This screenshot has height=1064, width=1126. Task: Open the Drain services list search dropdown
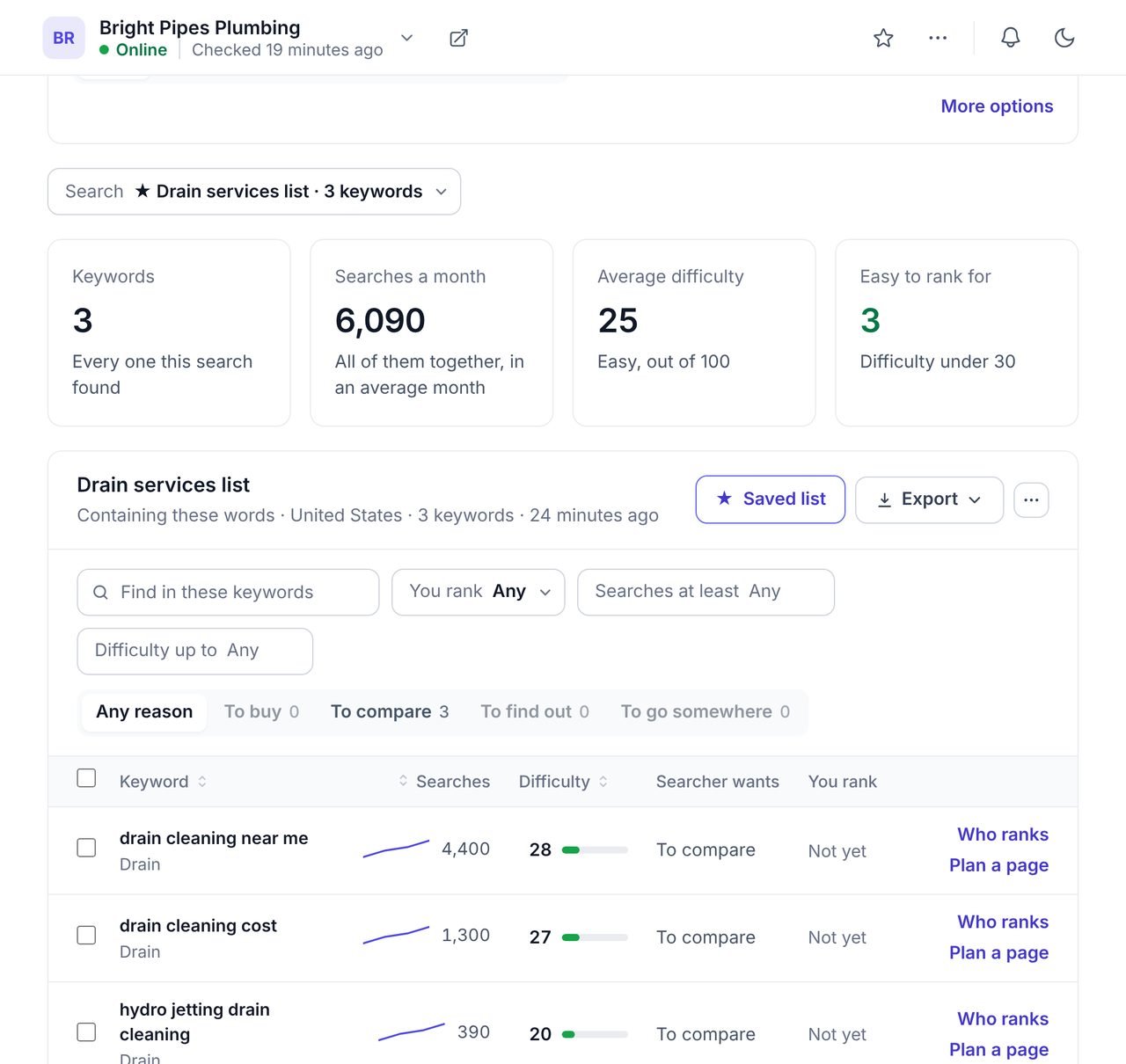(254, 192)
